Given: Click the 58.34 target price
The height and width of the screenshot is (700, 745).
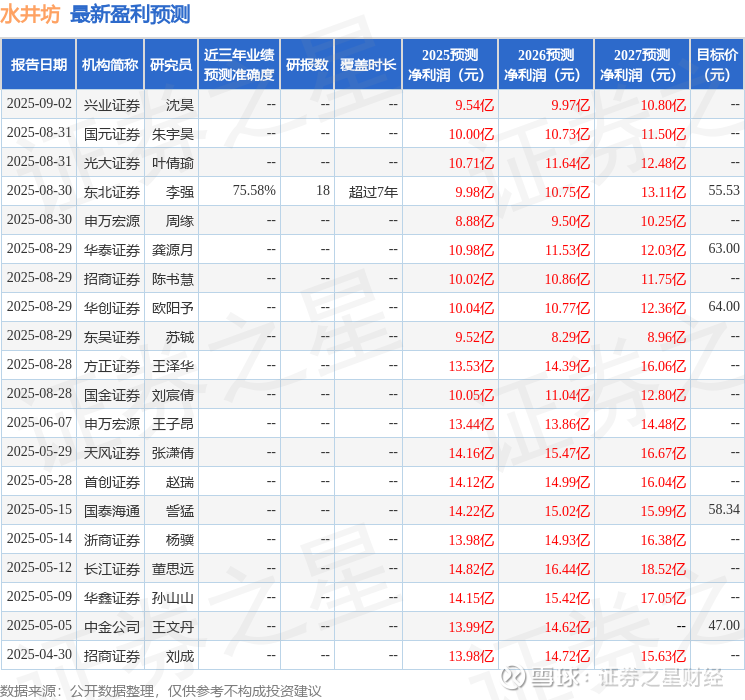Looking at the screenshot, I should [724, 509].
